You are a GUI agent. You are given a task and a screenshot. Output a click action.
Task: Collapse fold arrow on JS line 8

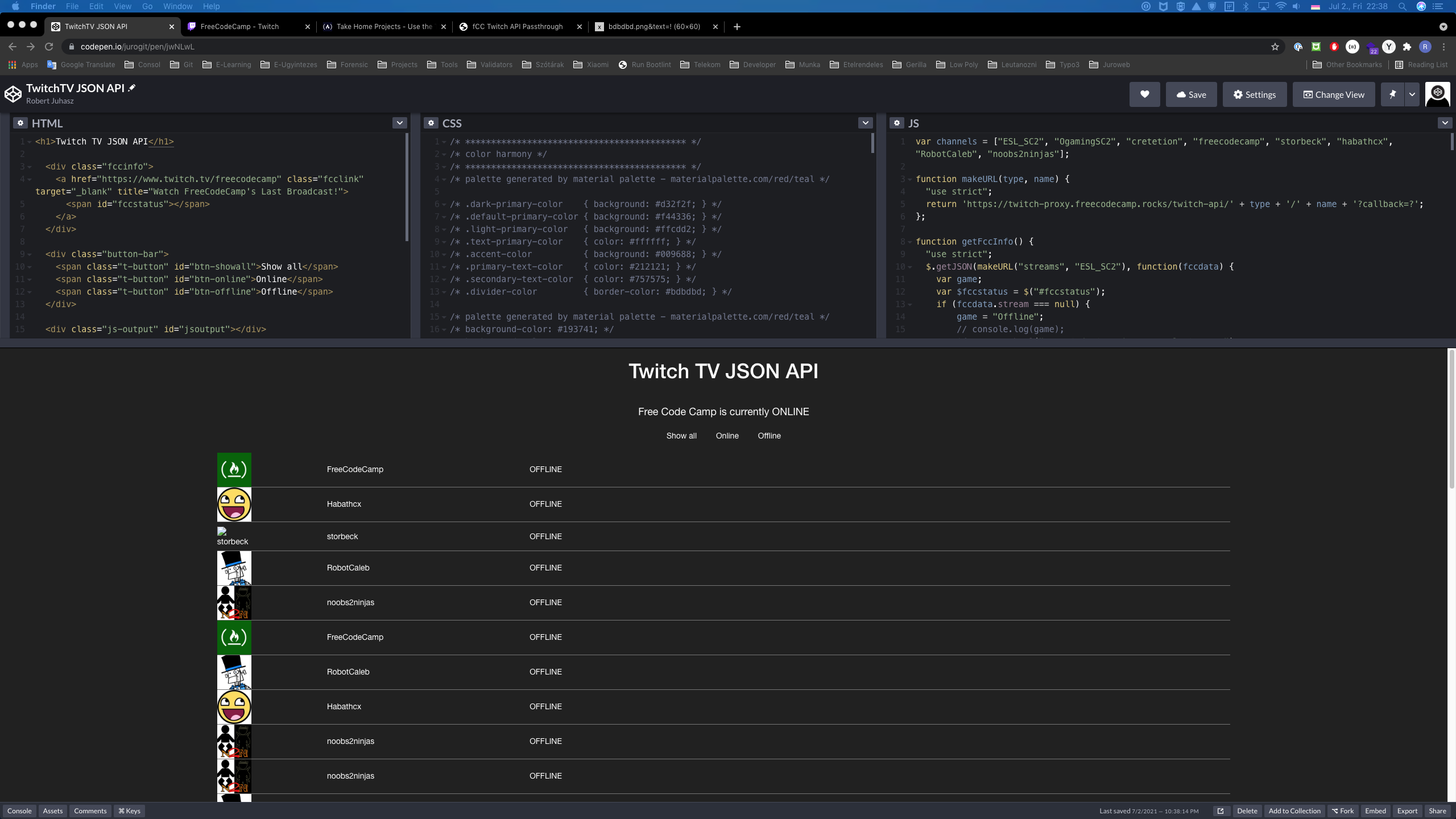[x=909, y=242]
